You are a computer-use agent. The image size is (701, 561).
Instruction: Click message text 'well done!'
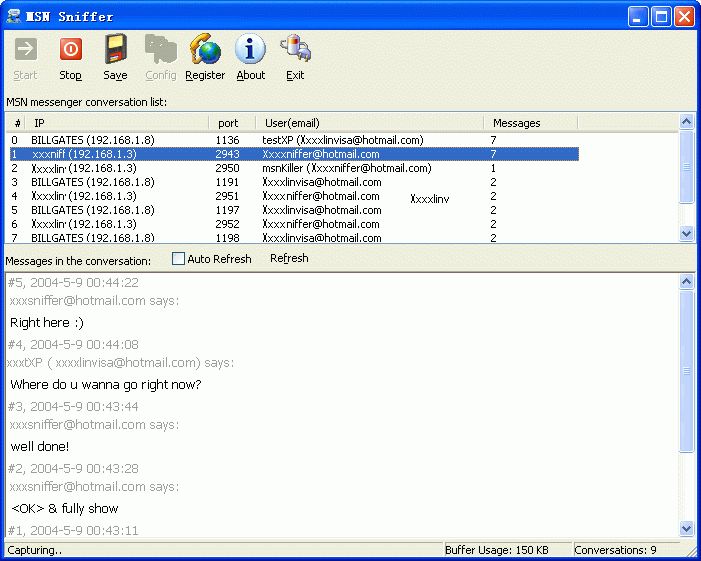[40, 446]
